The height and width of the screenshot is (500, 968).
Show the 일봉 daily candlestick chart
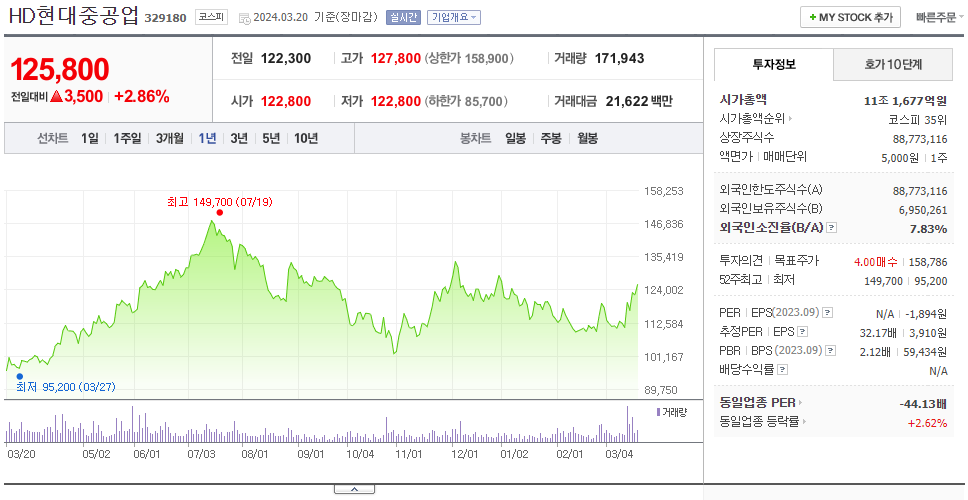pyautogui.click(x=515, y=138)
